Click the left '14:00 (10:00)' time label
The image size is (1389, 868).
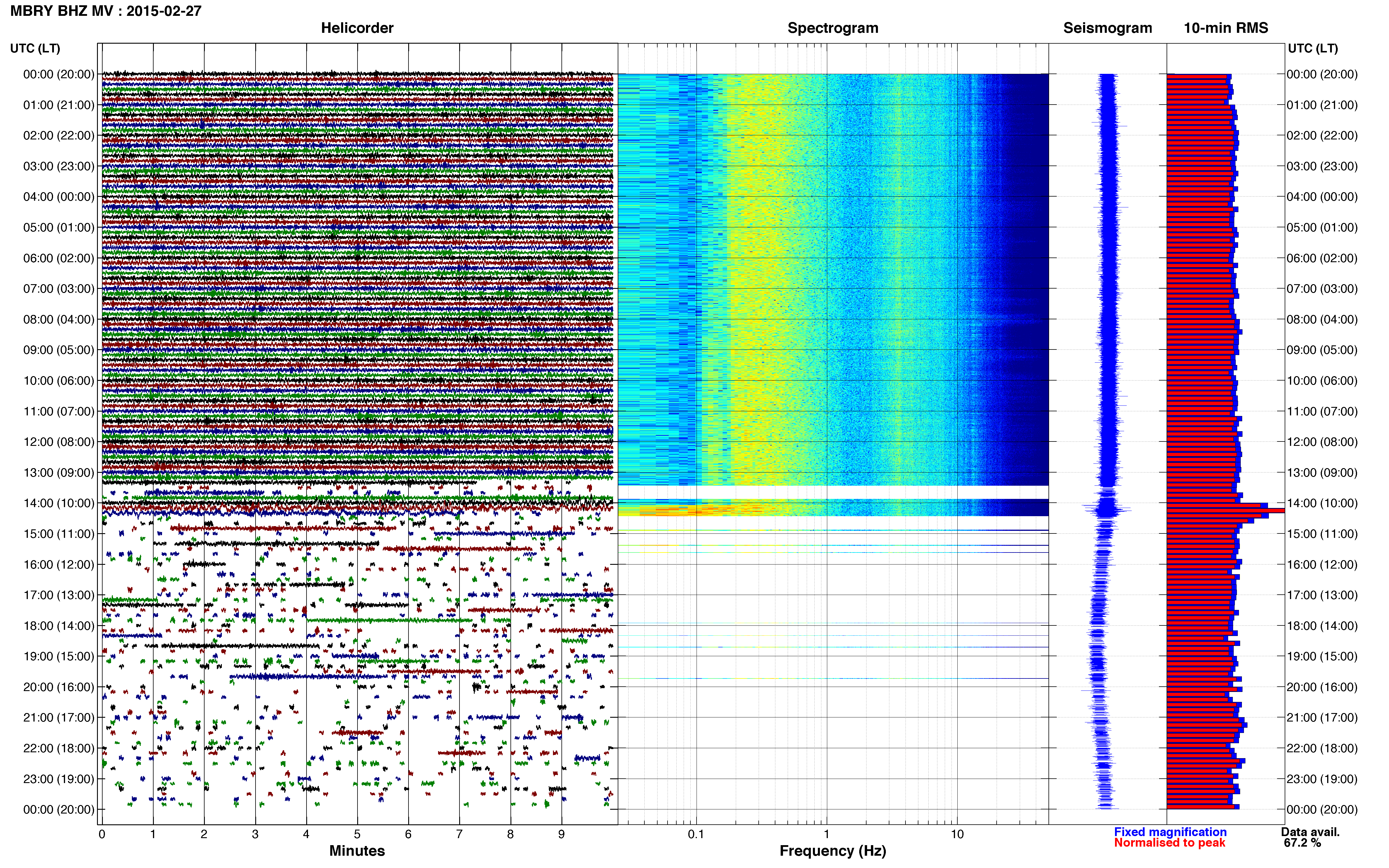click(x=59, y=503)
